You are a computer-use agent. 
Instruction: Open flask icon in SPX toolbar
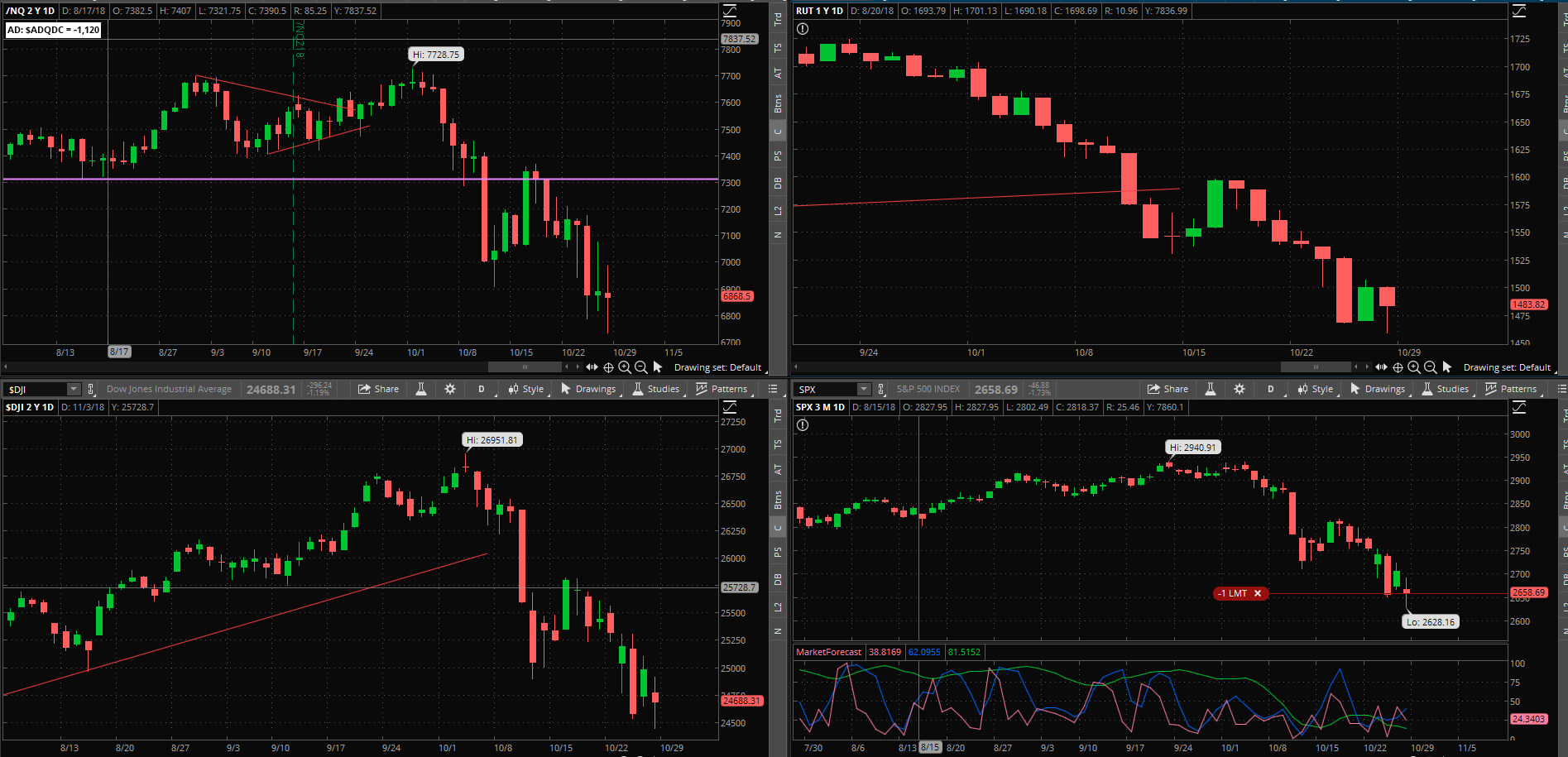point(1211,389)
